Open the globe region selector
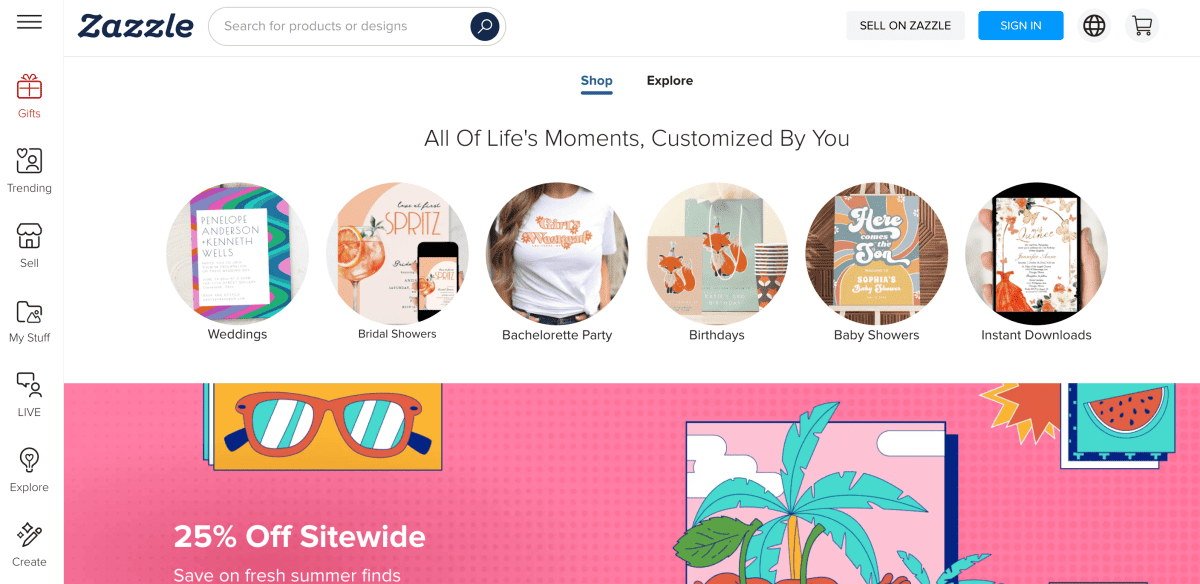This screenshot has height=584, width=1200. click(1095, 26)
